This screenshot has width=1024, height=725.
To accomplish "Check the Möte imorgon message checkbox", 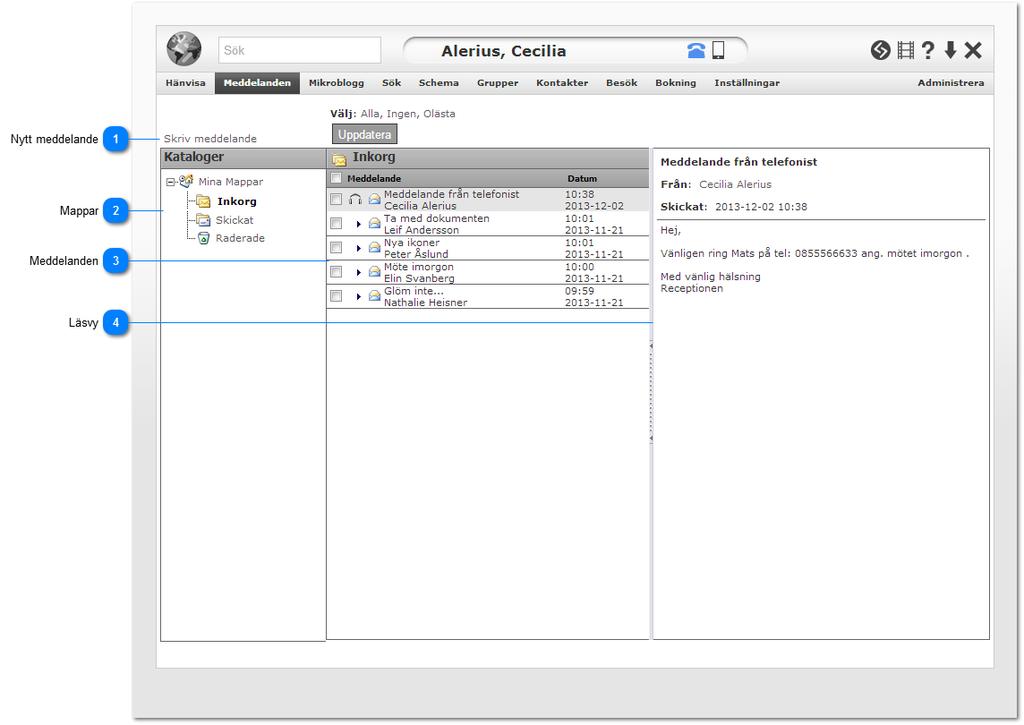I will pyautogui.click(x=336, y=272).
